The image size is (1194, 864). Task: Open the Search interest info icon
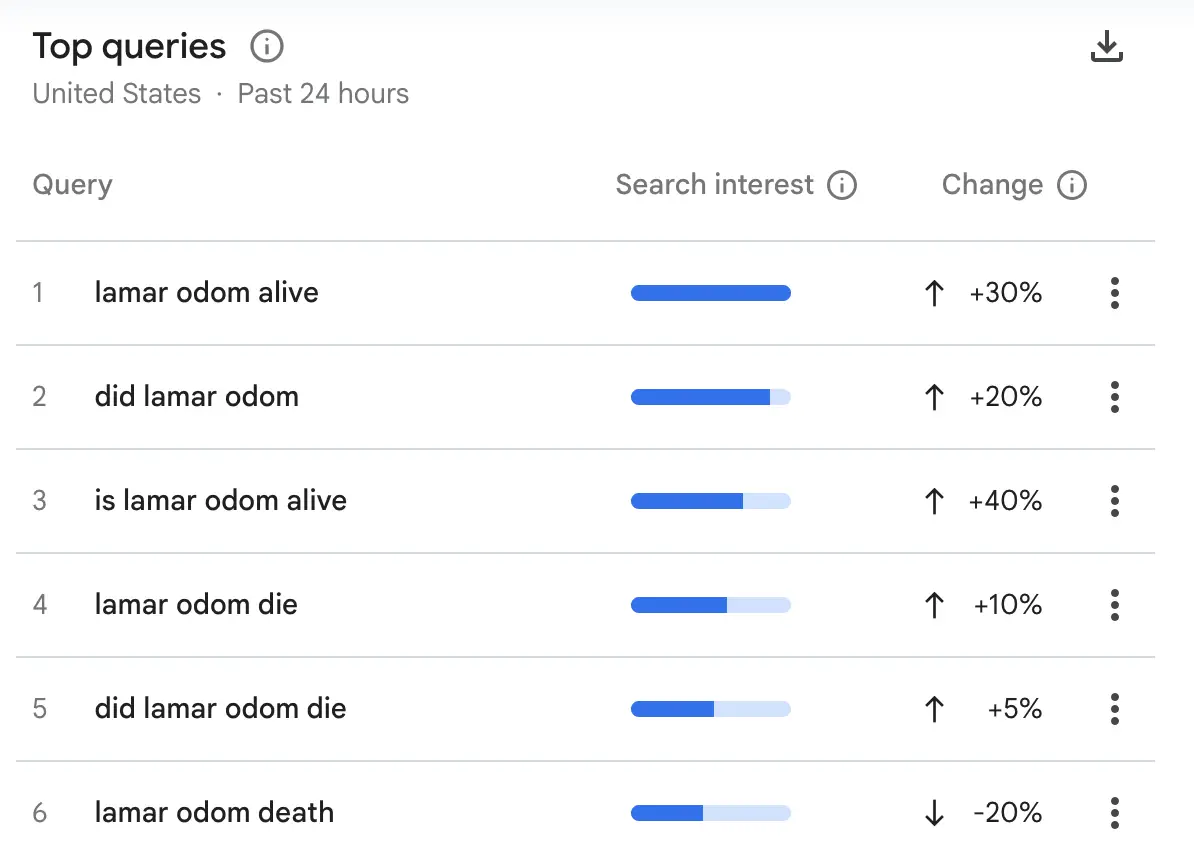click(845, 185)
